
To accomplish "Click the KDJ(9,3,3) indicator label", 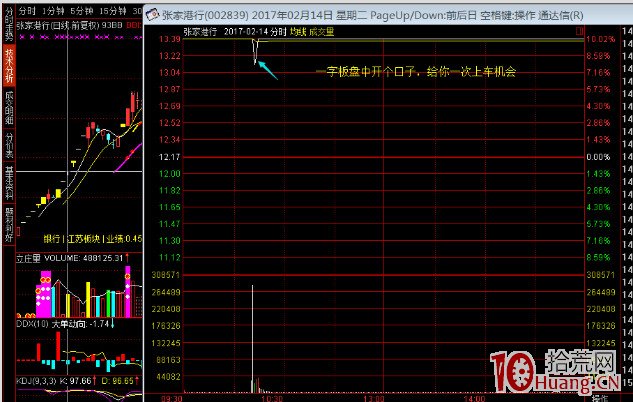I will click(x=36, y=381).
